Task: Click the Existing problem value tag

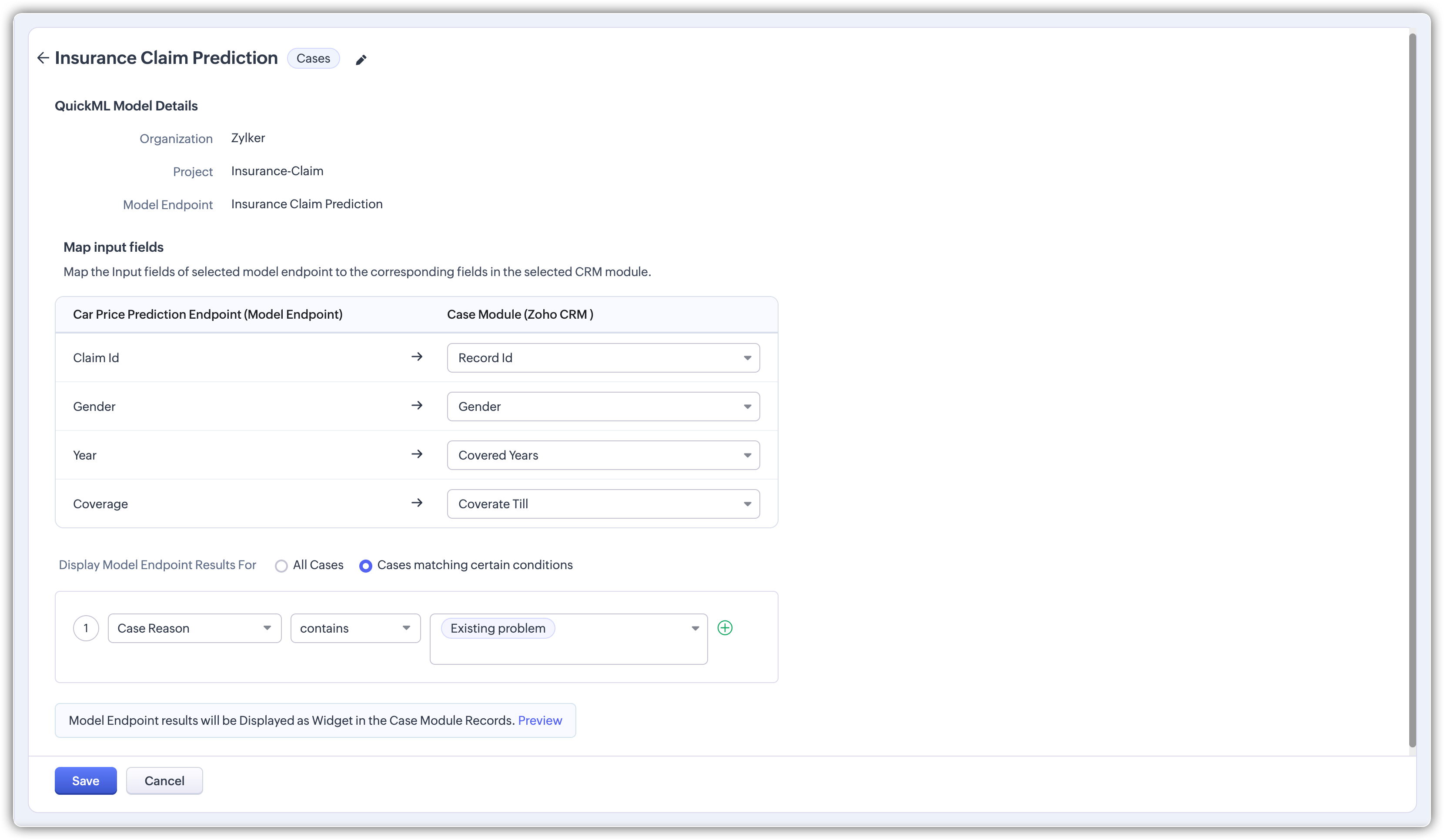Action: tap(498, 628)
